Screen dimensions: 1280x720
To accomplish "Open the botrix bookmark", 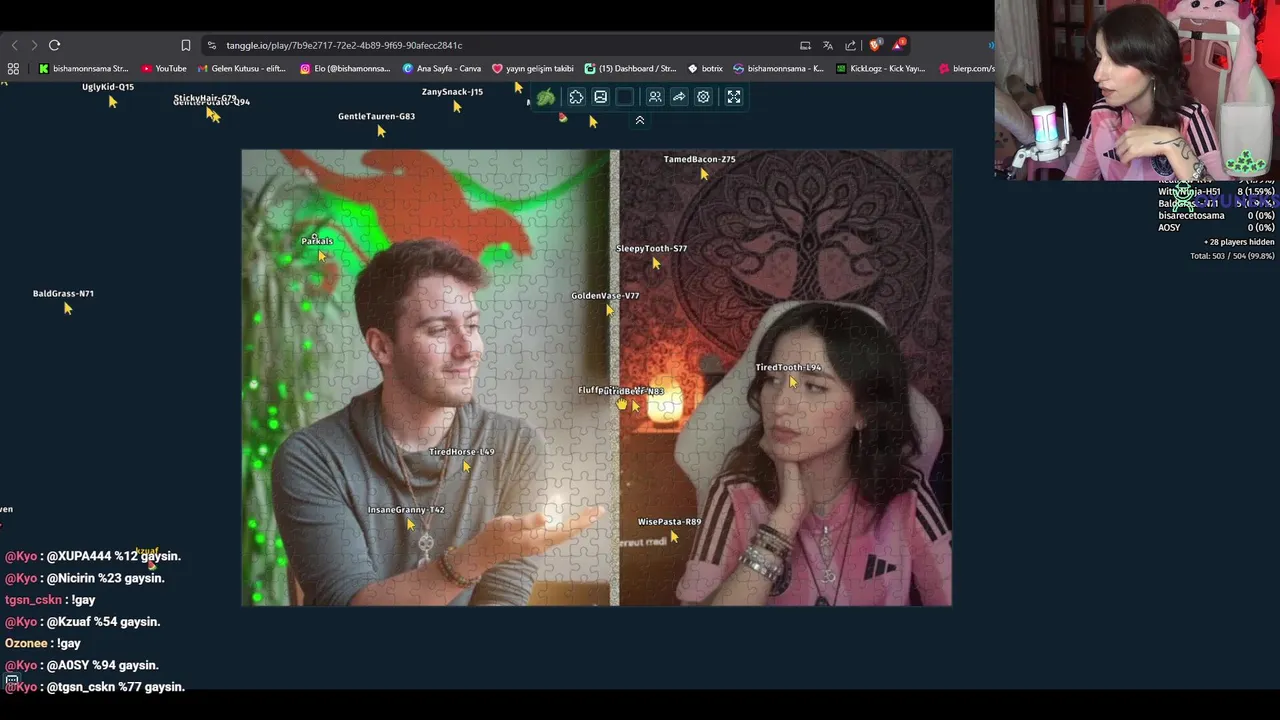I will coord(705,69).
